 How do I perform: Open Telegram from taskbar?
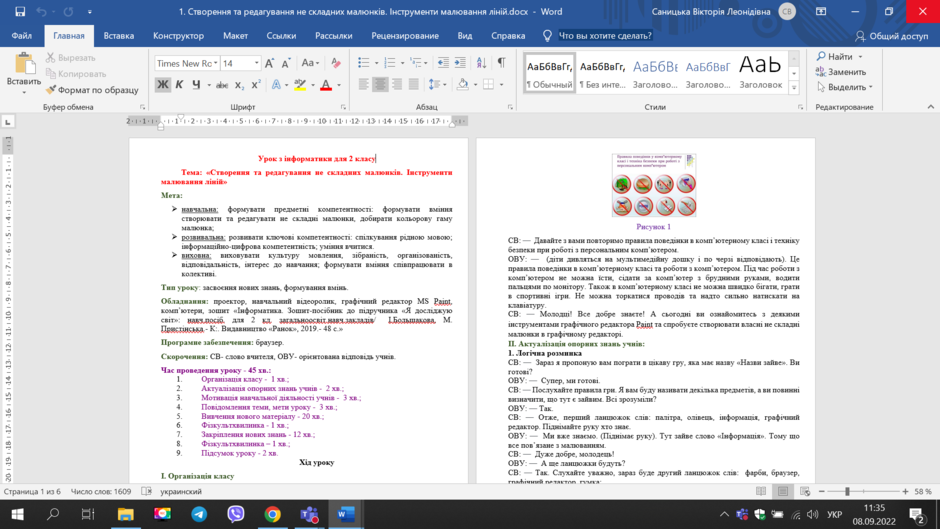click(x=199, y=514)
